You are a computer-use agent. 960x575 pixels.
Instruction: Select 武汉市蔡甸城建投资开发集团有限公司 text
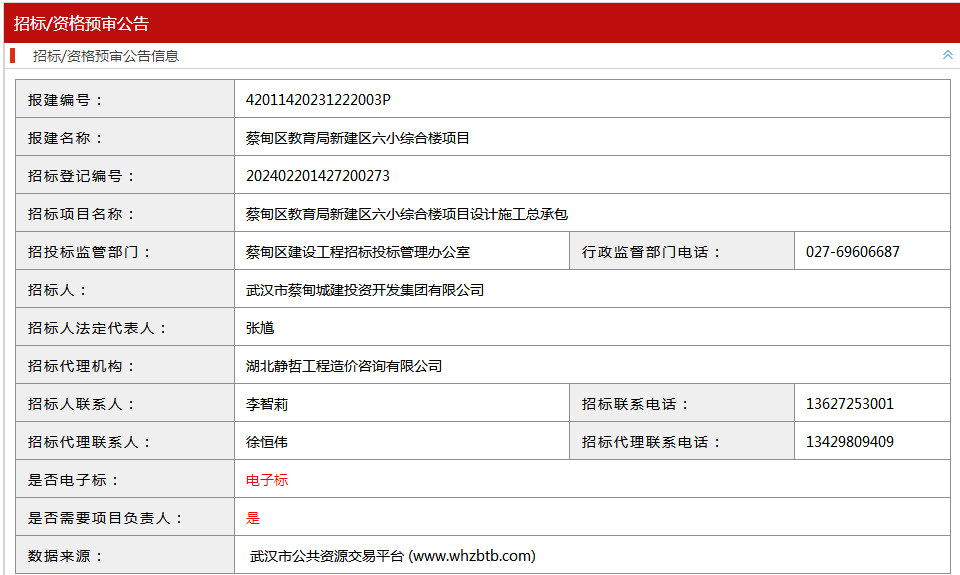click(x=365, y=290)
